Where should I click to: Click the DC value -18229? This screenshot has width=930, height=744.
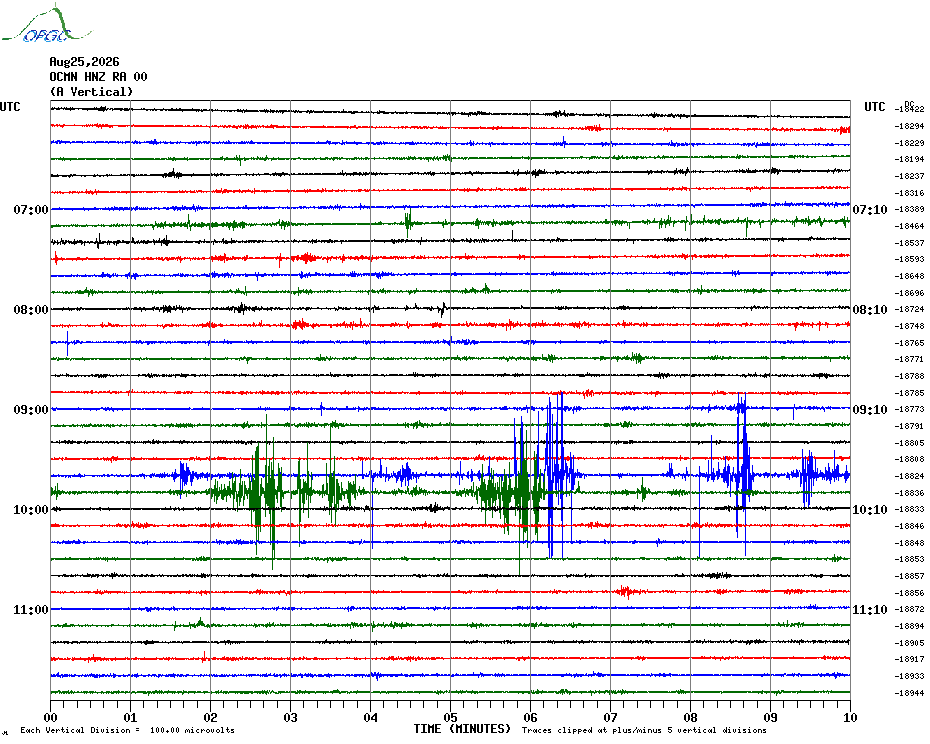coord(909,143)
